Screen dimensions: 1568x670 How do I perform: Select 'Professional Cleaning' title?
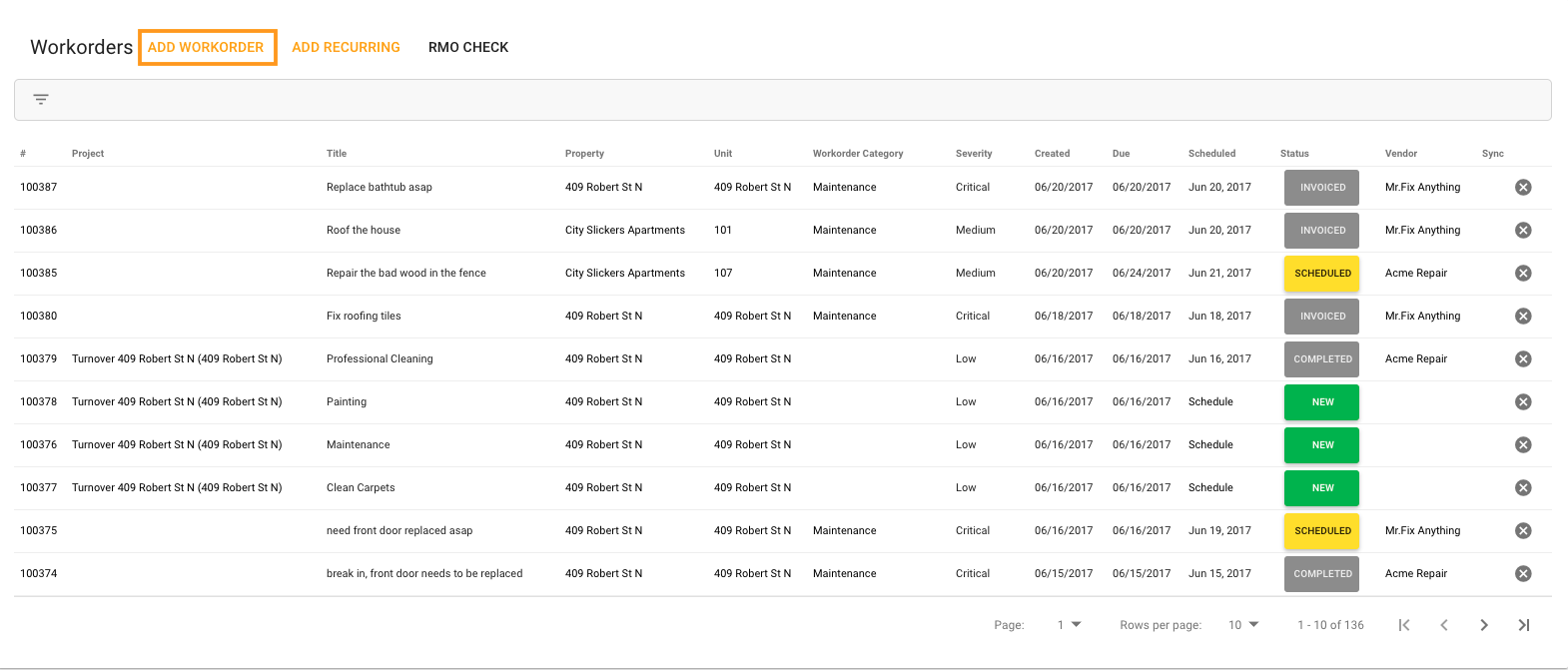point(380,358)
